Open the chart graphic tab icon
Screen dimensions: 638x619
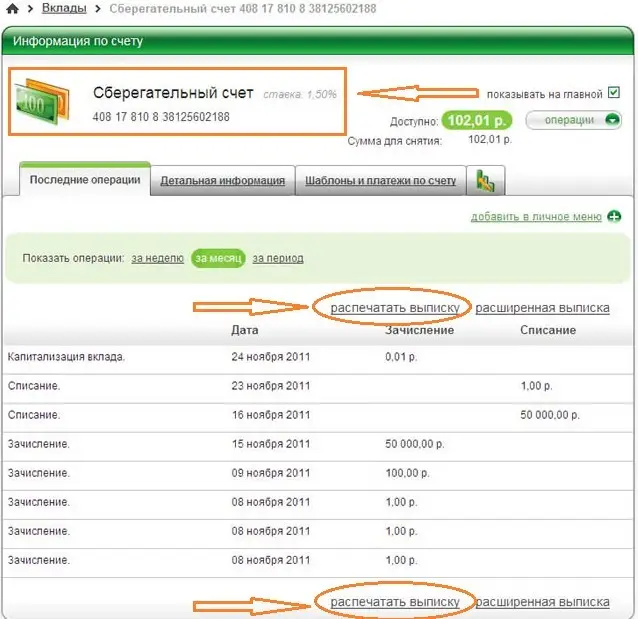pos(485,180)
